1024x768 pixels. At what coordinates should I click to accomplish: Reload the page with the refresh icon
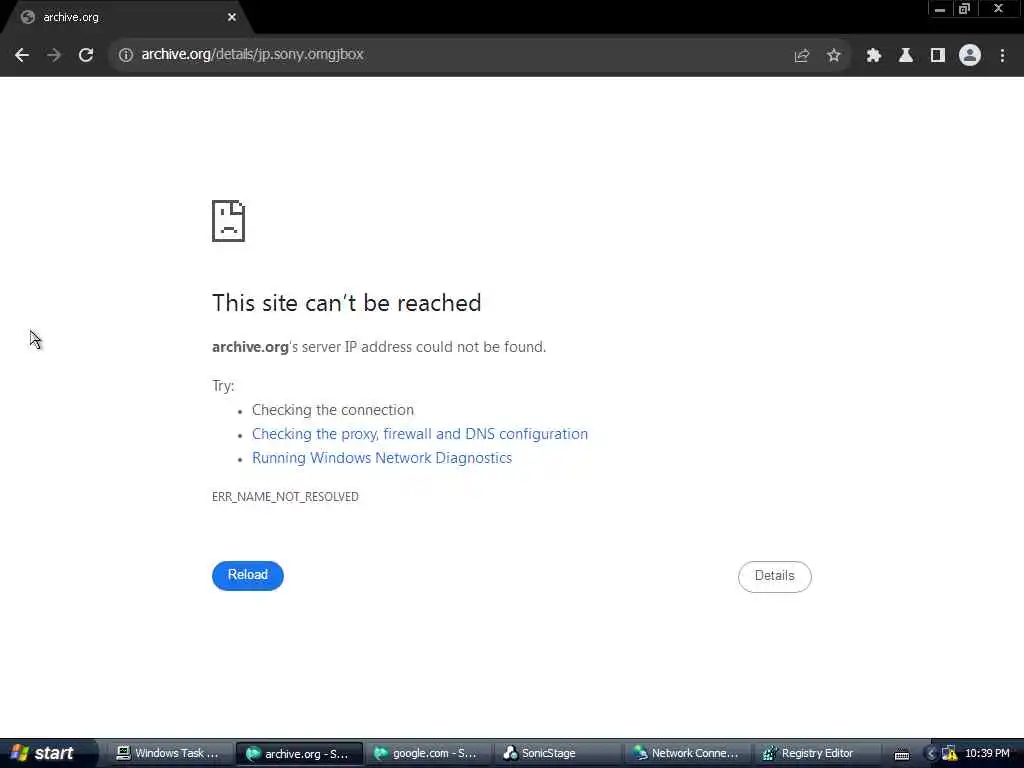86,56
